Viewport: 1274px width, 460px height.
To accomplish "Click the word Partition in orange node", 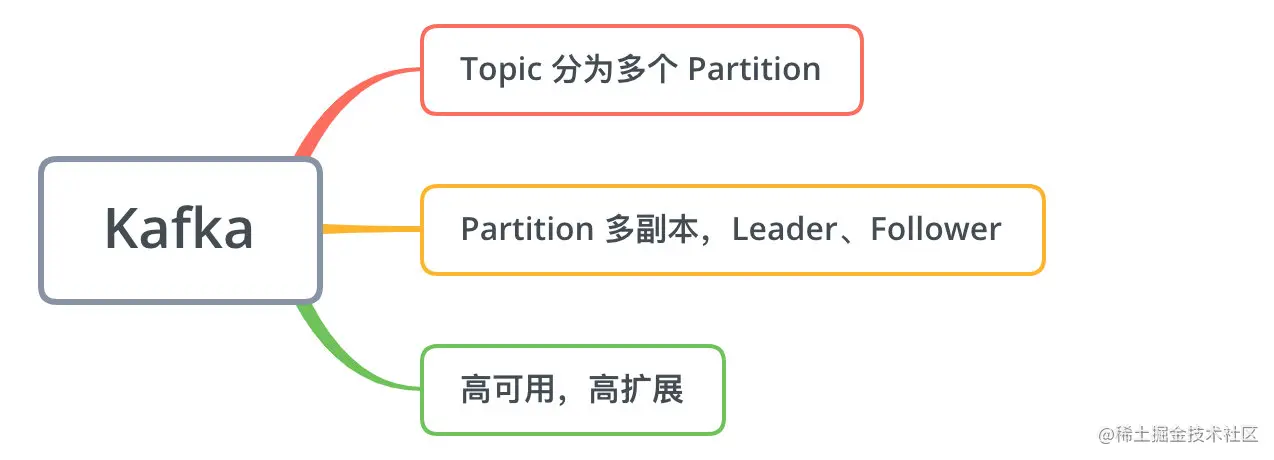I will click(527, 229).
